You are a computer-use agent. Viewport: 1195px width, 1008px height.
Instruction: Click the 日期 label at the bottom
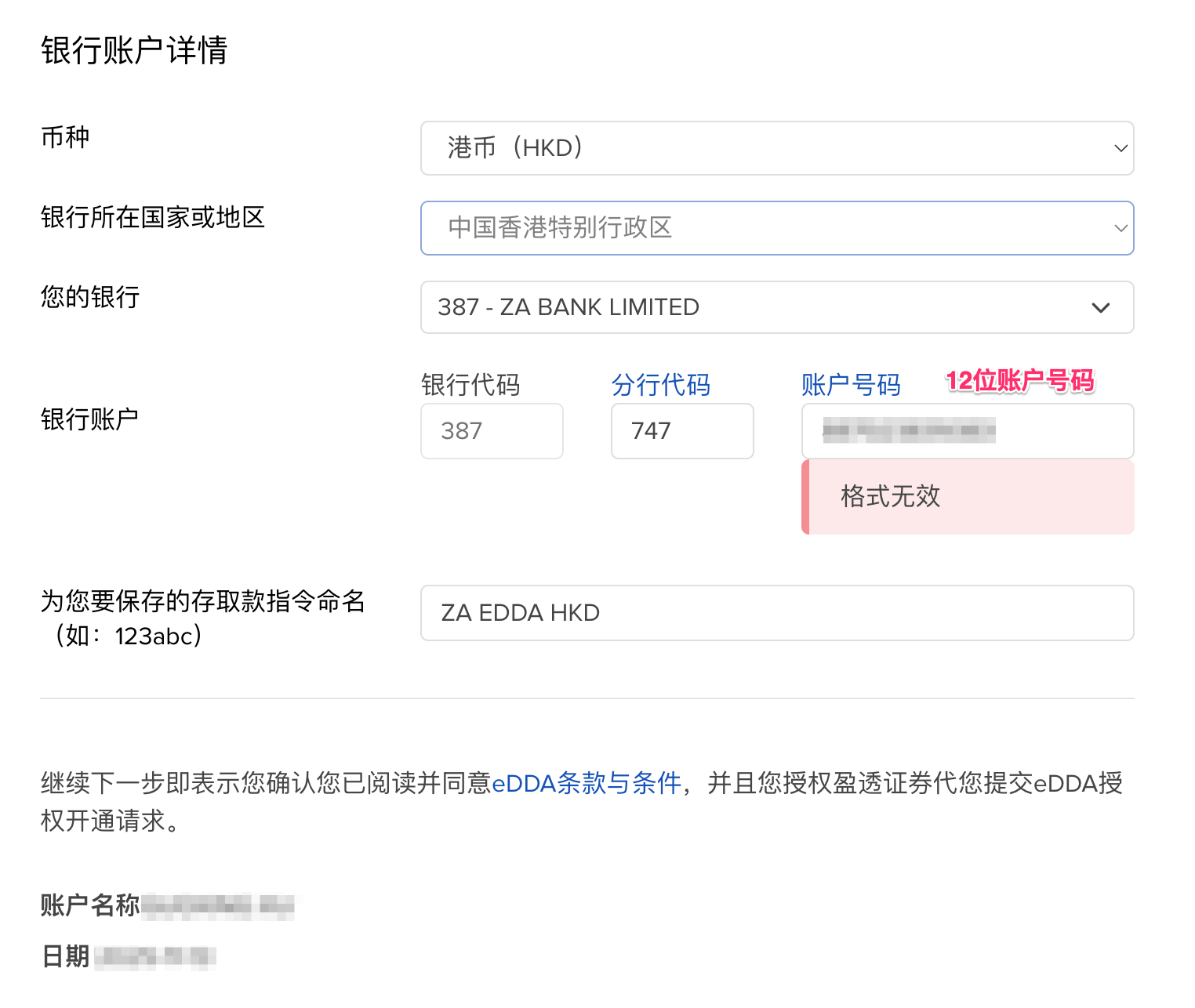(65, 956)
